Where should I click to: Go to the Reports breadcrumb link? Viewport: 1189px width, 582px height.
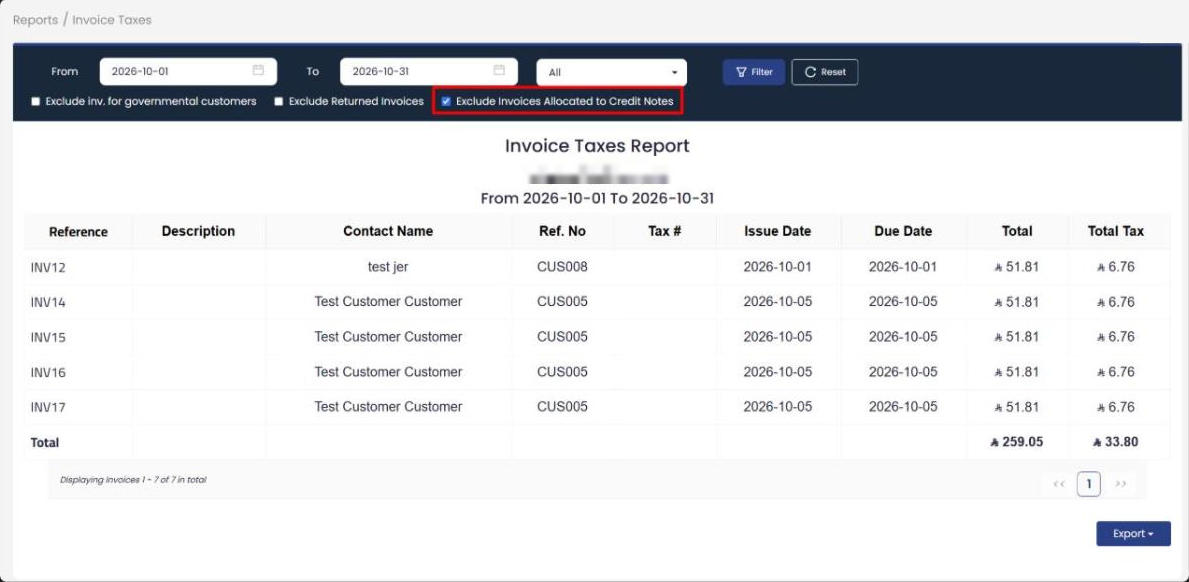(36, 20)
